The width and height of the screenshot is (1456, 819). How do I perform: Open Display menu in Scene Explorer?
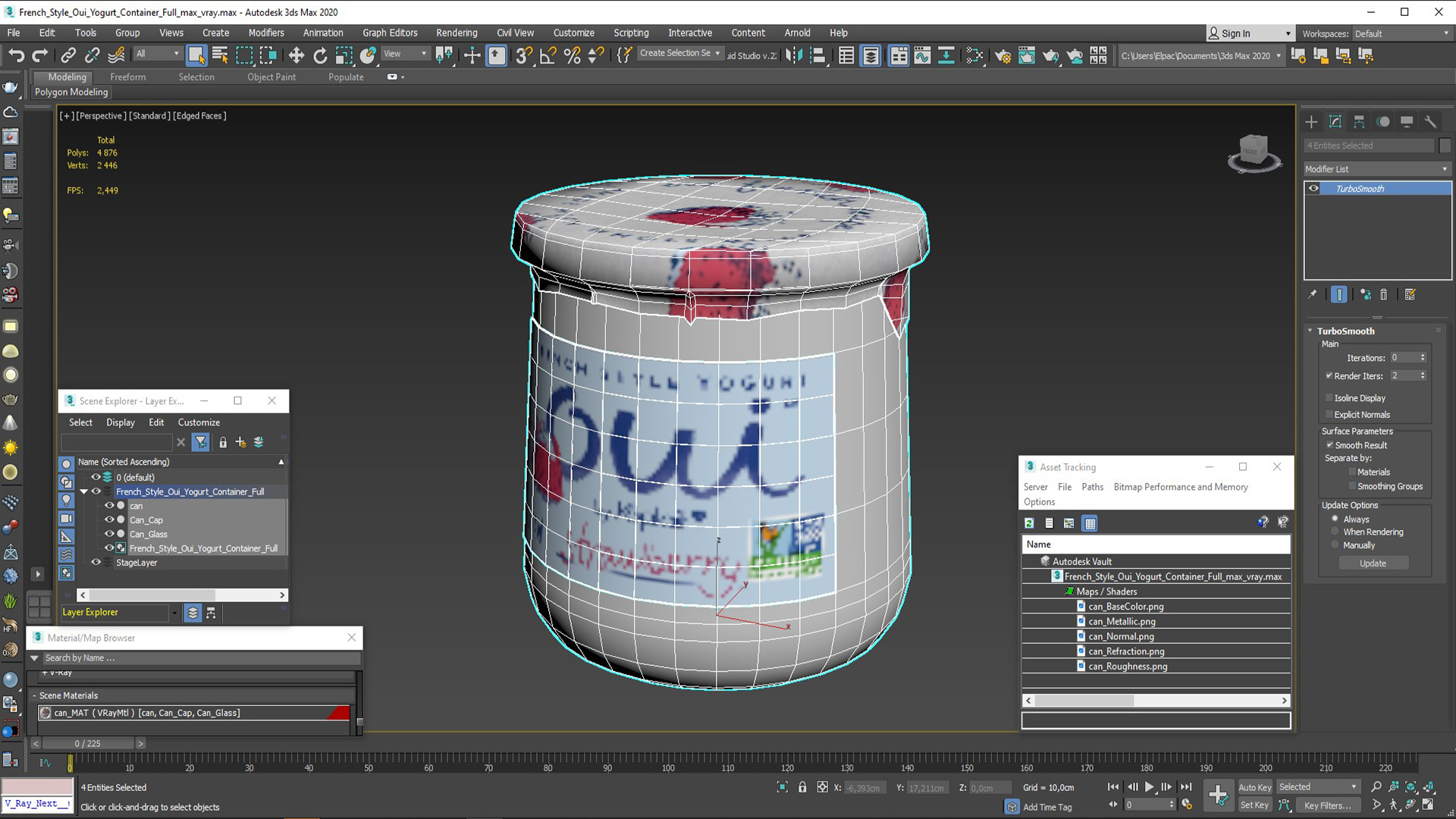[x=120, y=422]
